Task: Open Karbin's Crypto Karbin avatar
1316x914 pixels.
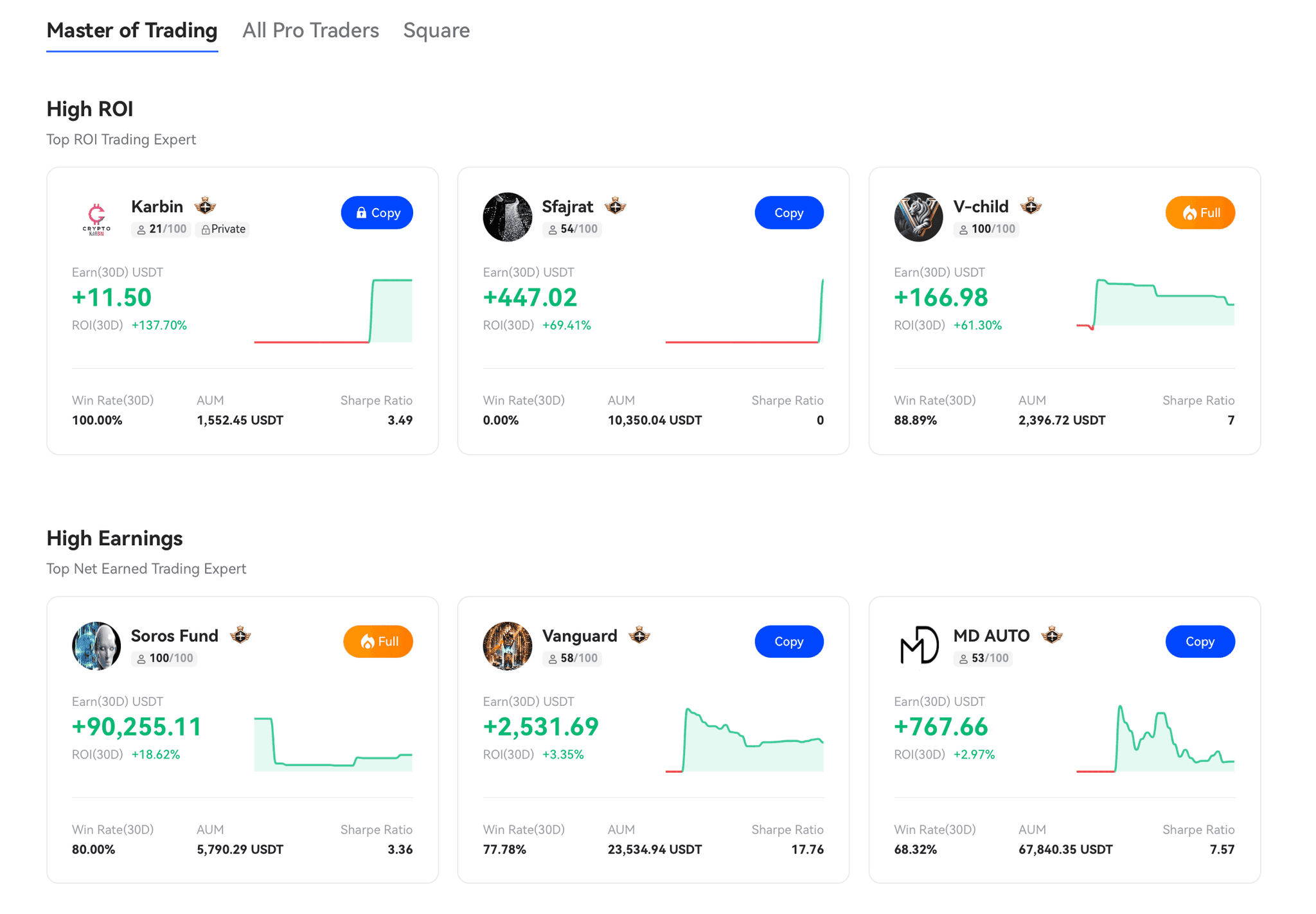Action: [96, 217]
